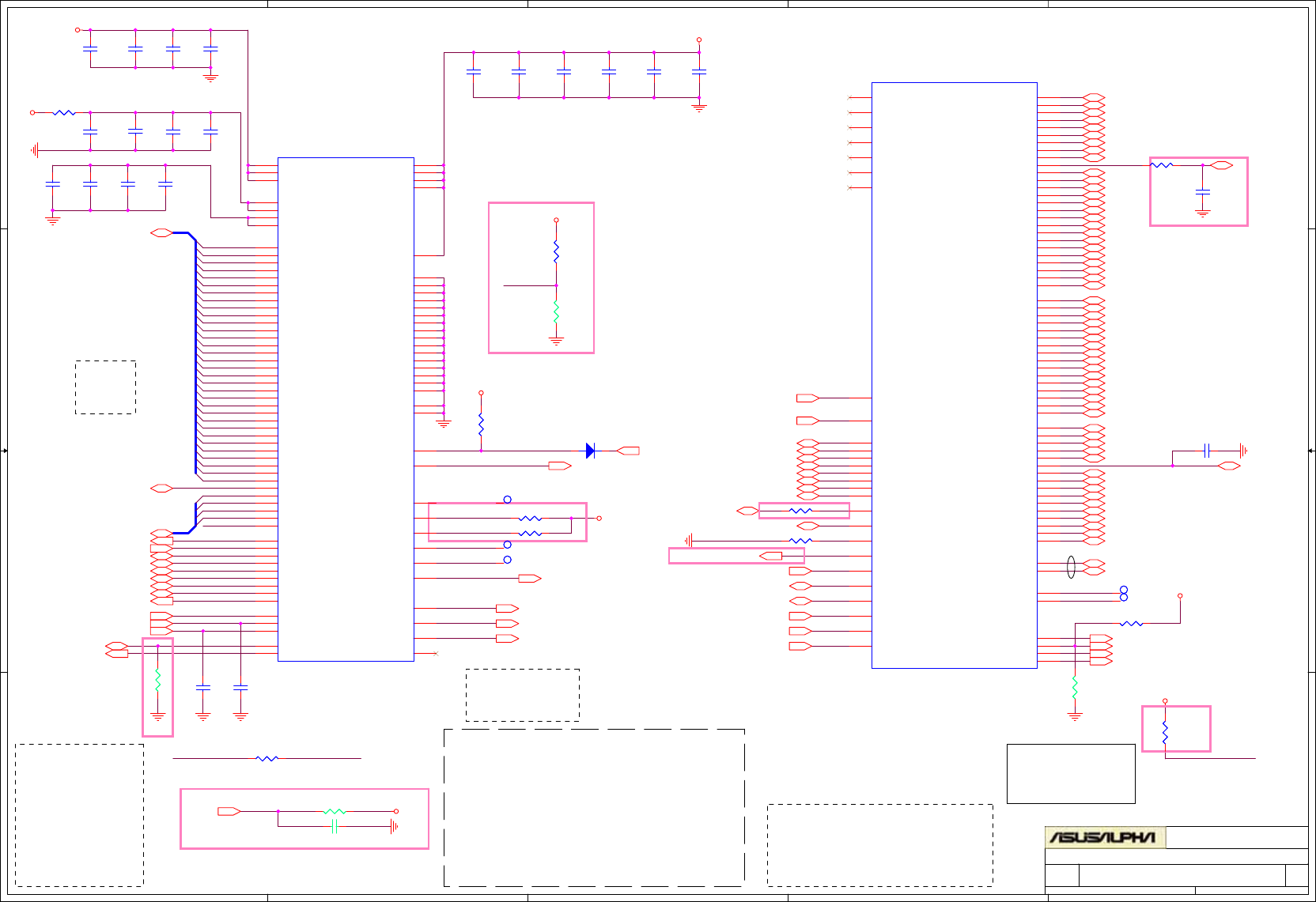Select the standalone blue horizontal resistor on long wire
Viewport: 1316px width, 902px height.
point(267,758)
